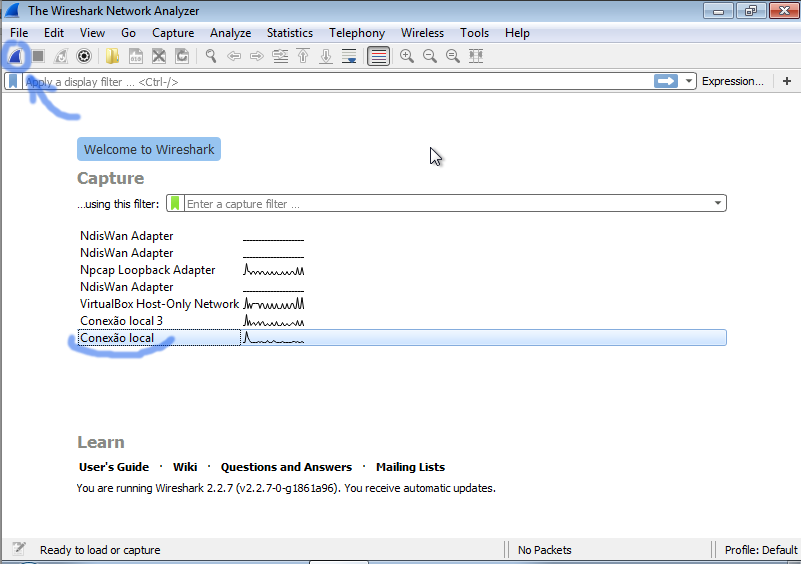This screenshot has height=564, width=801.
Task: Open the Help menu
Action: [517, 33]
